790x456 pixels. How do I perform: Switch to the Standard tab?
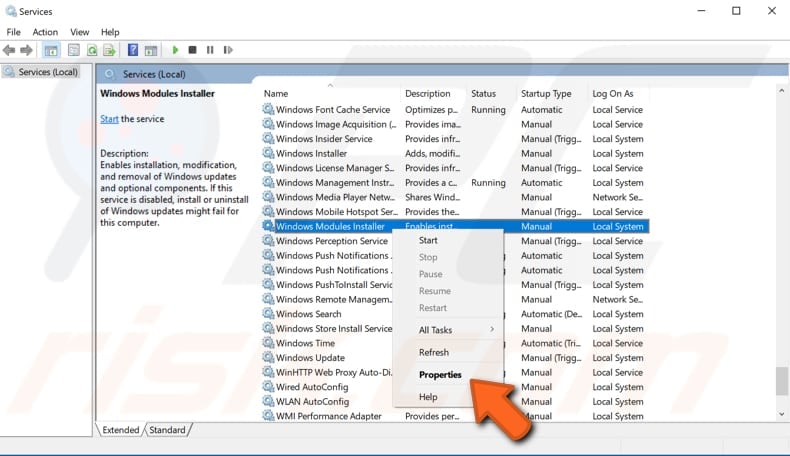(167, 430)
